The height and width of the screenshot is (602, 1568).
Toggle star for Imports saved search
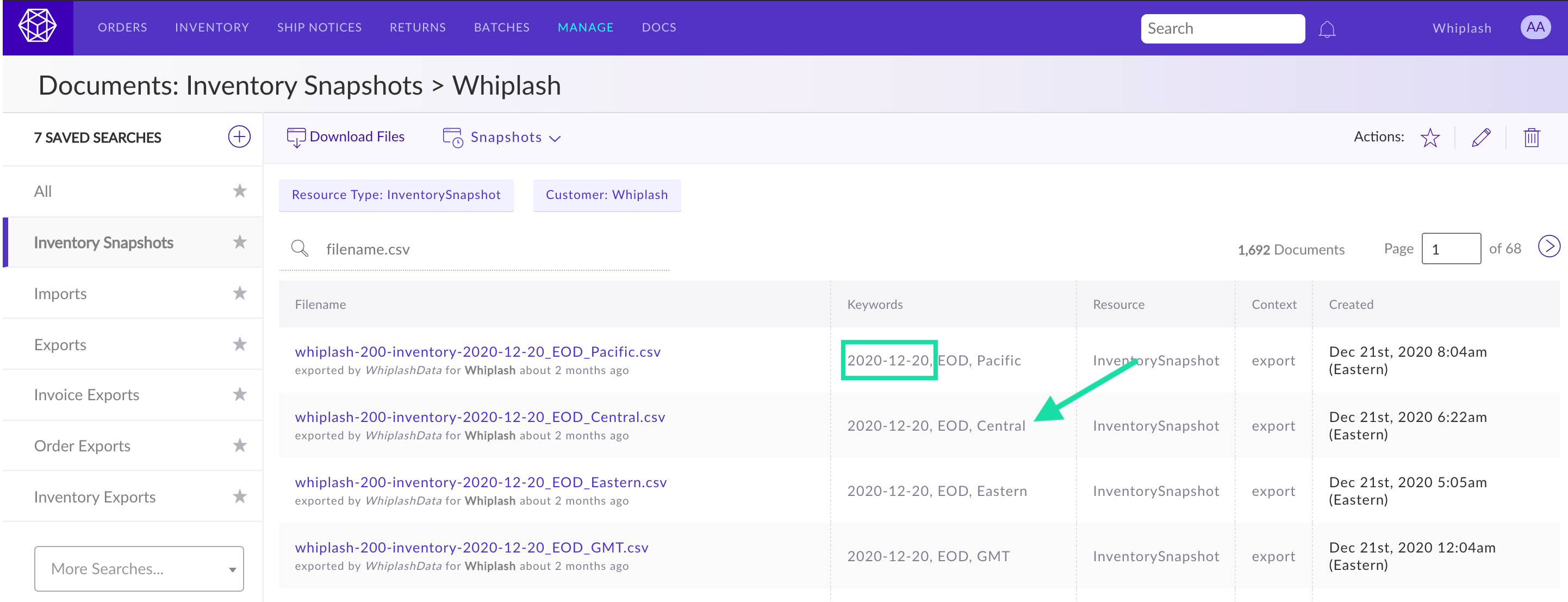240,294
